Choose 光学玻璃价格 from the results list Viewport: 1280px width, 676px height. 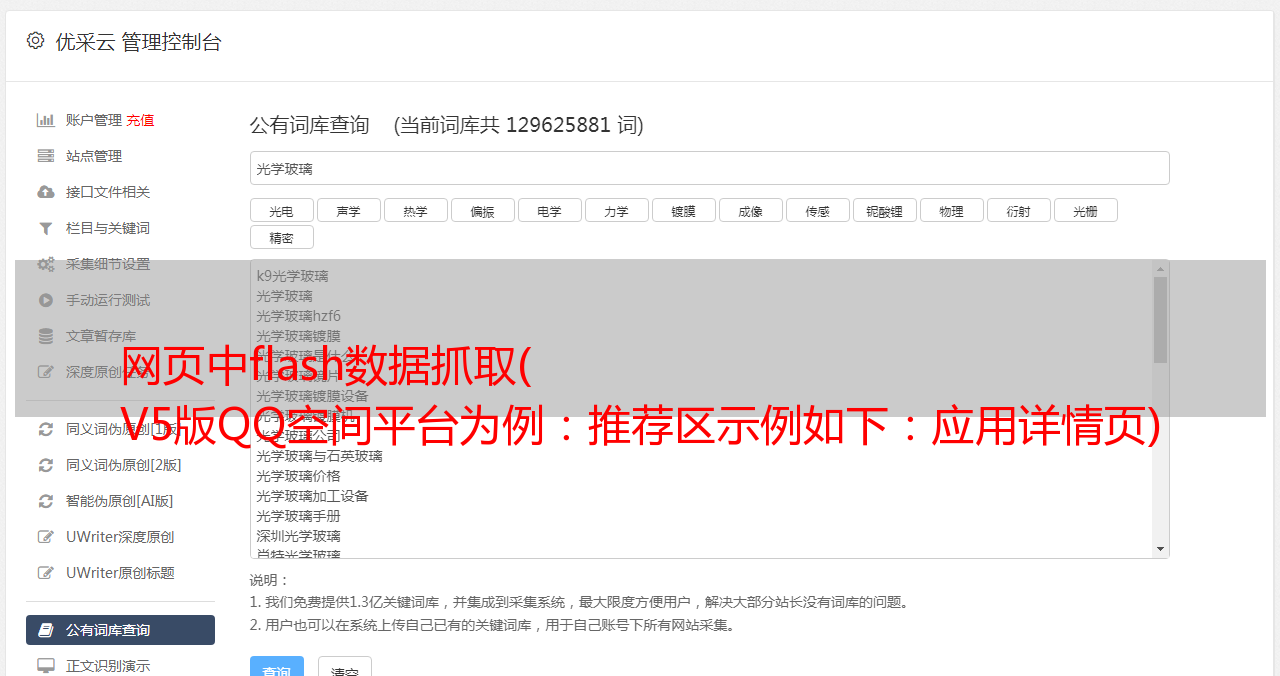coord(298,476)
